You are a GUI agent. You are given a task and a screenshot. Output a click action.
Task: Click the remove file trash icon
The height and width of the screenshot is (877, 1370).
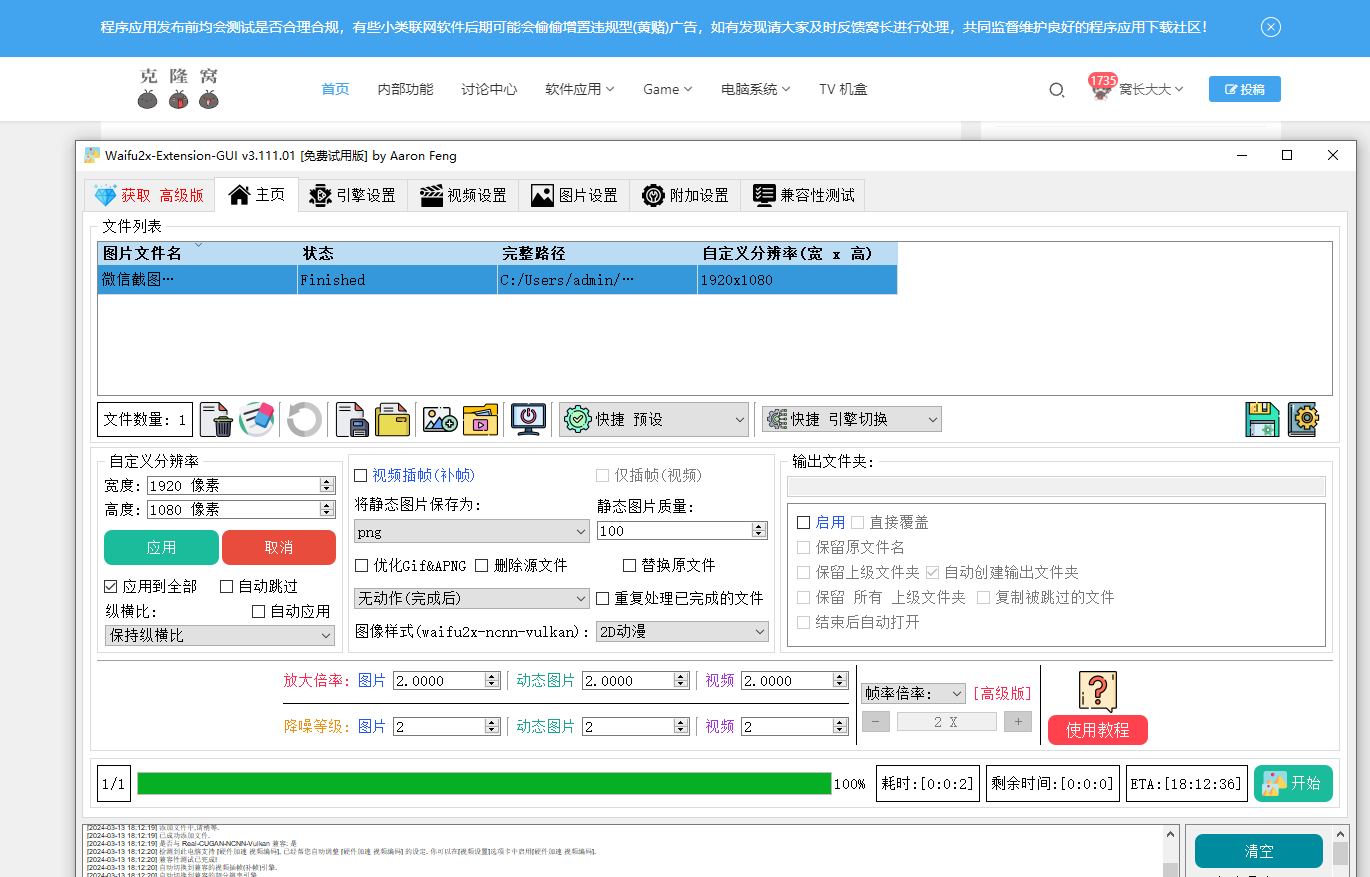[216, 419]
